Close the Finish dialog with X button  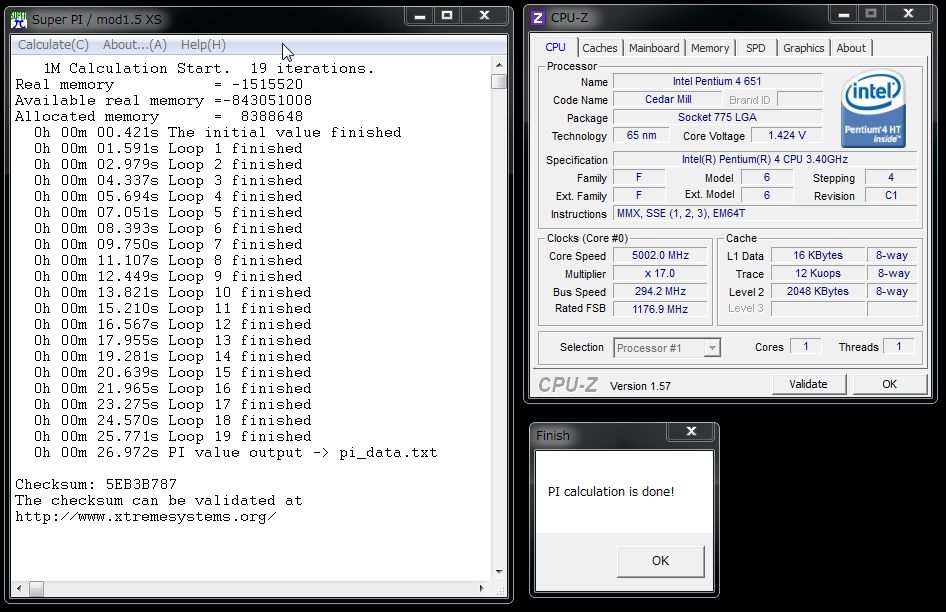[691, 433]
